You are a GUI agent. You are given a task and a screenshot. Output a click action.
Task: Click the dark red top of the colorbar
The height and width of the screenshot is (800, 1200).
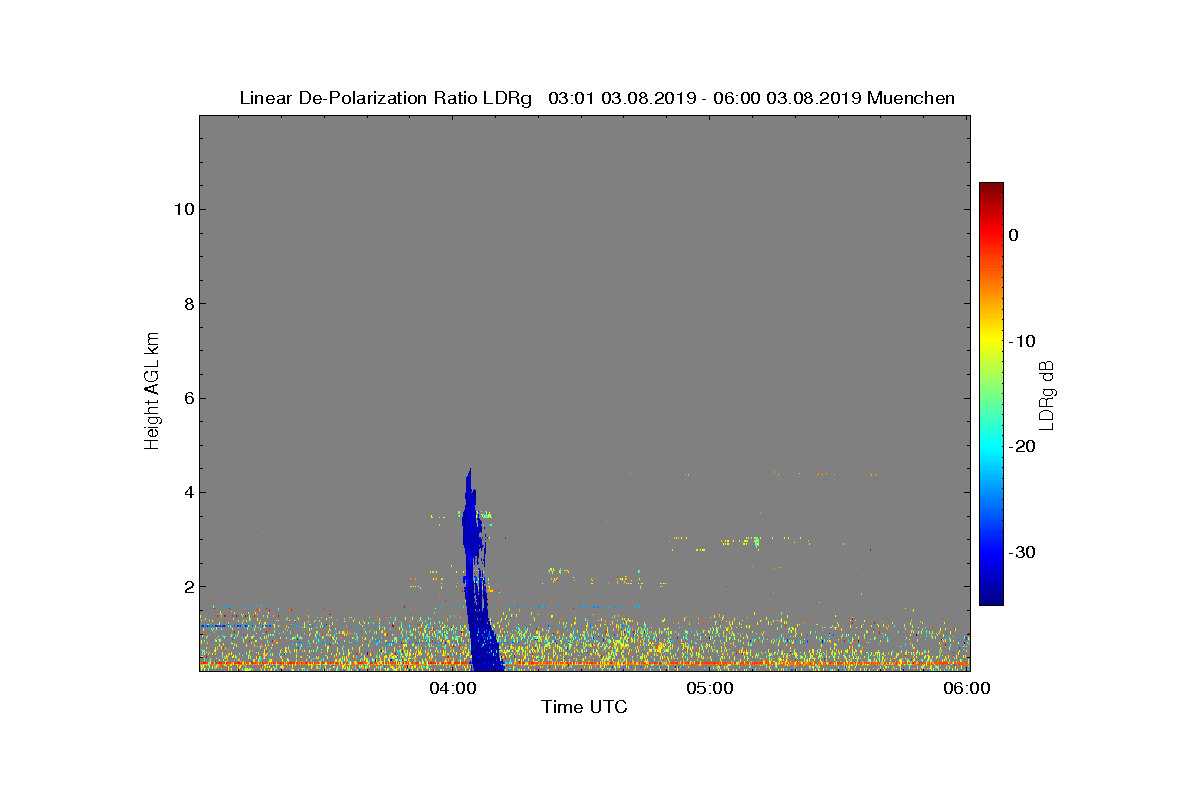(x=991, y=190)
